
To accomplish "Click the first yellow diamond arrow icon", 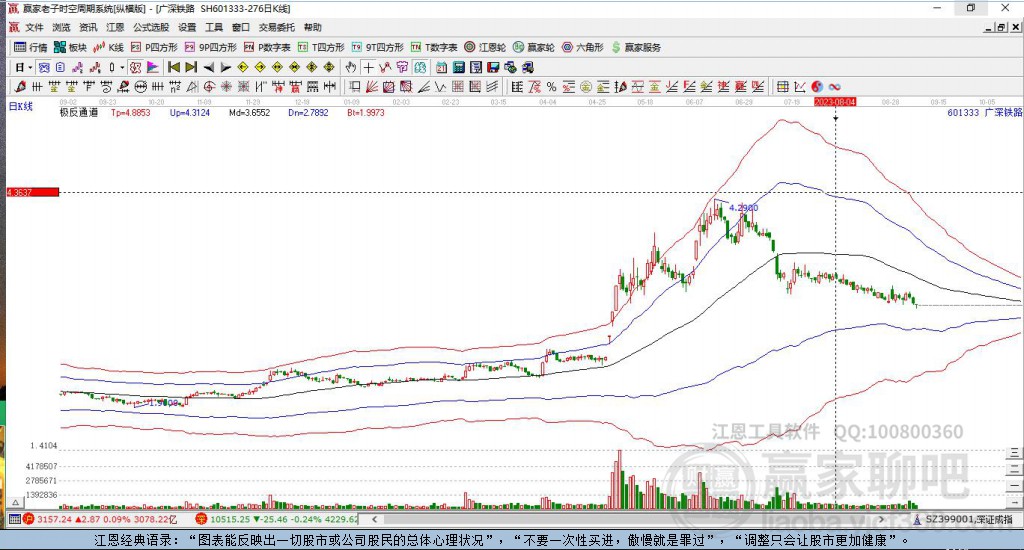I will (x=242, y=67).
